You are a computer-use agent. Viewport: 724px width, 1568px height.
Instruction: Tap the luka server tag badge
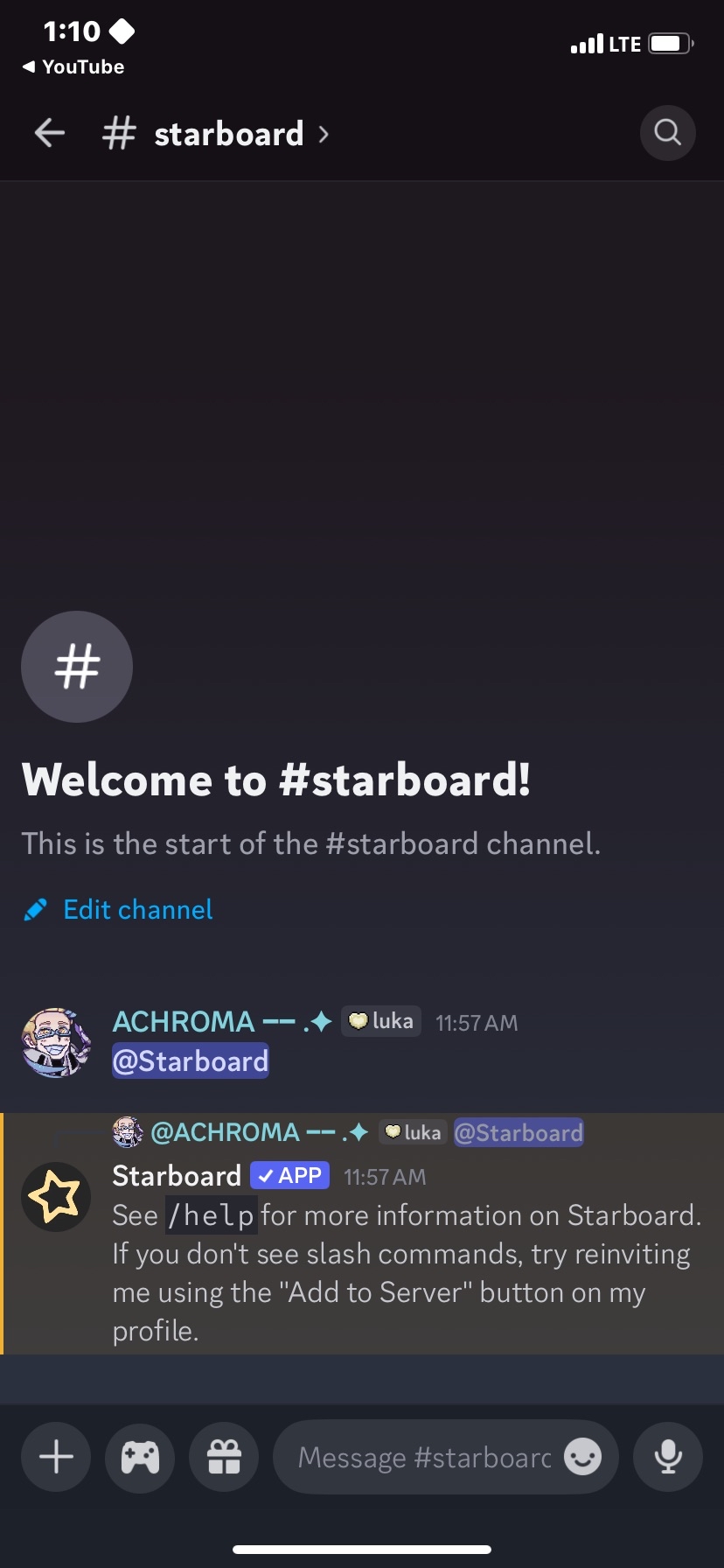(381, 1021)
